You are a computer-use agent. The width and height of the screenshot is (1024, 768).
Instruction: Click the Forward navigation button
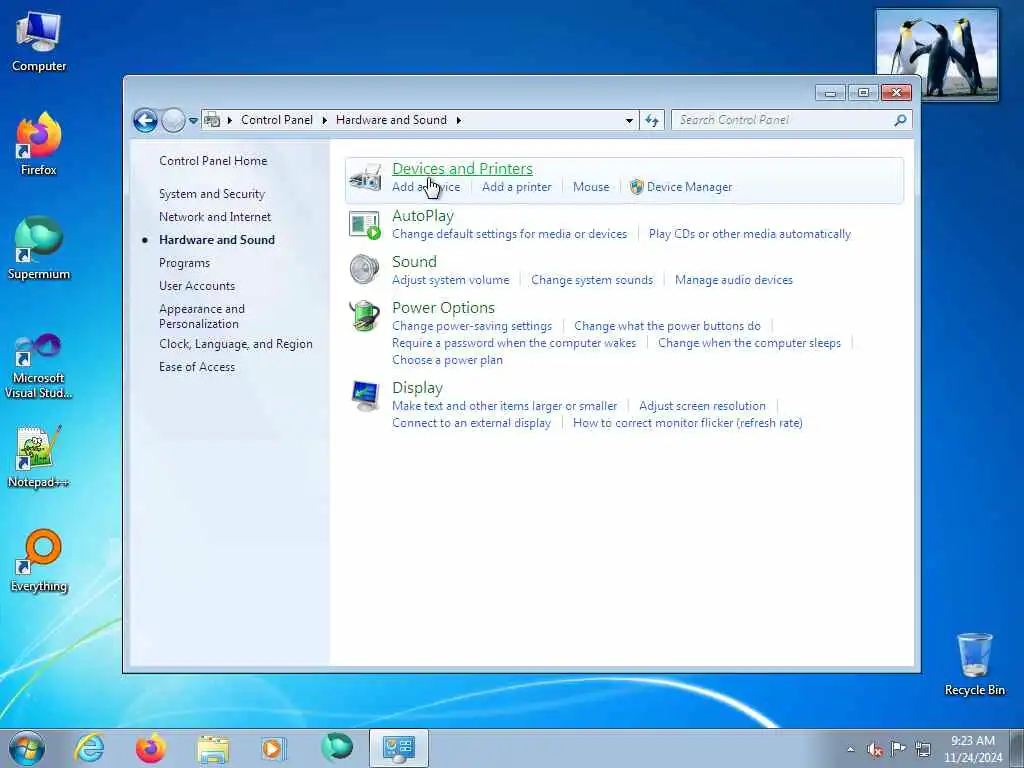coord(173,120)
